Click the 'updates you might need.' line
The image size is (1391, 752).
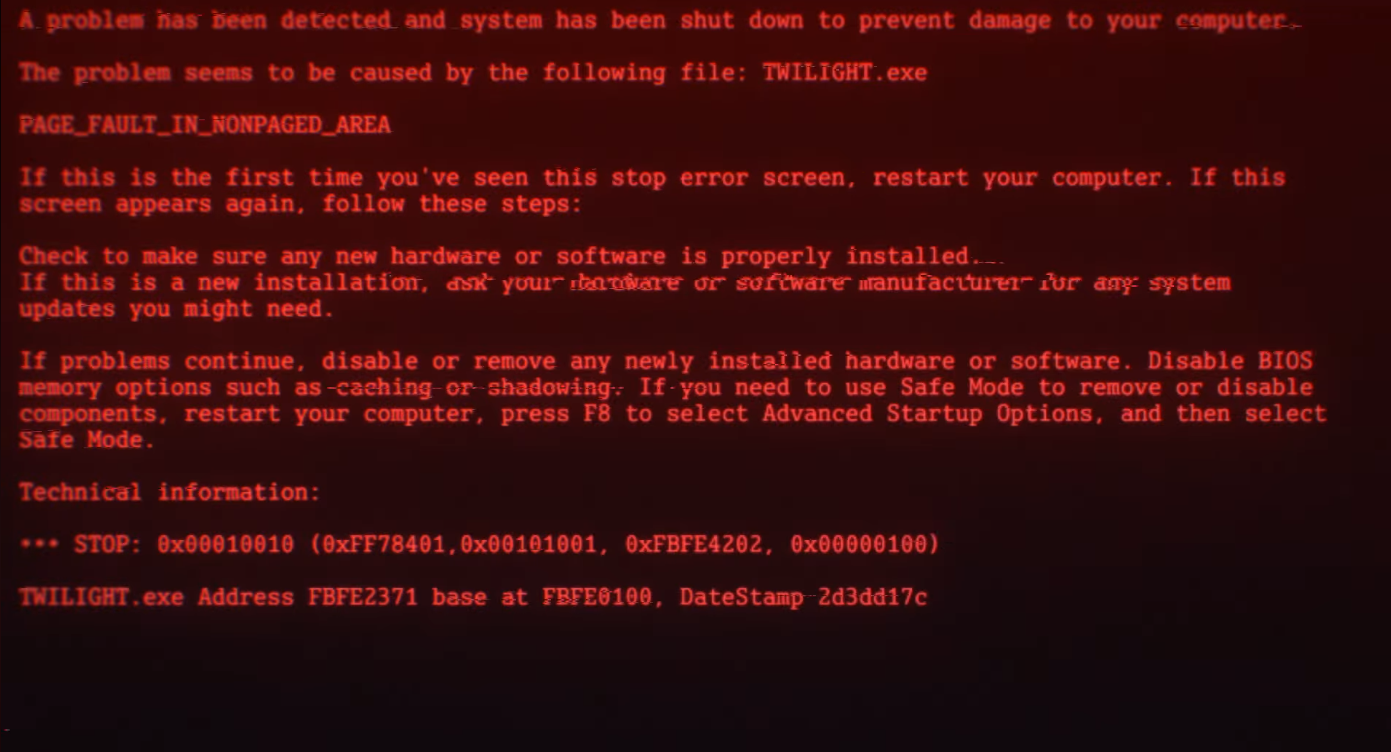[x=176, y=309]
